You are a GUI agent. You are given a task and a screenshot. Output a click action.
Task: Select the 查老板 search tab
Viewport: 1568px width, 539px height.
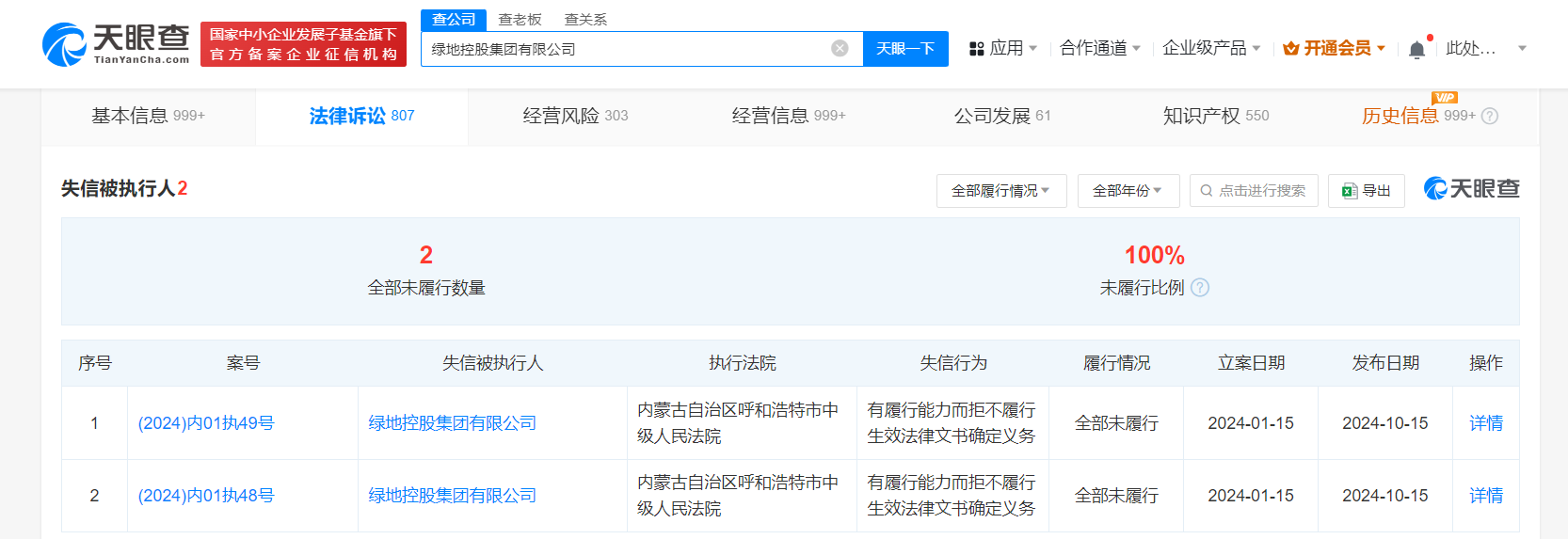coord(520,20)
